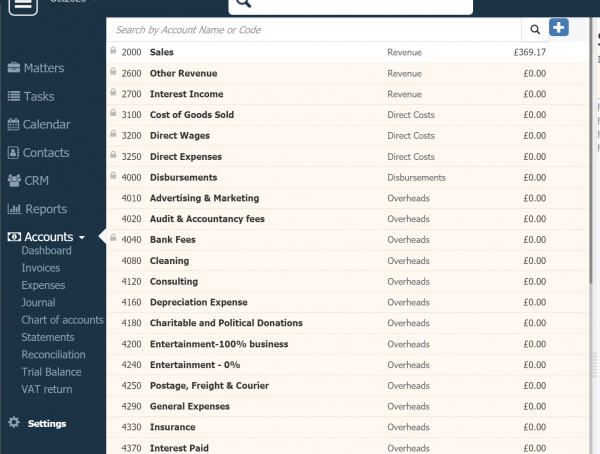Open Reports section
Screen dimensions: 600x454
tap(46, 209)
